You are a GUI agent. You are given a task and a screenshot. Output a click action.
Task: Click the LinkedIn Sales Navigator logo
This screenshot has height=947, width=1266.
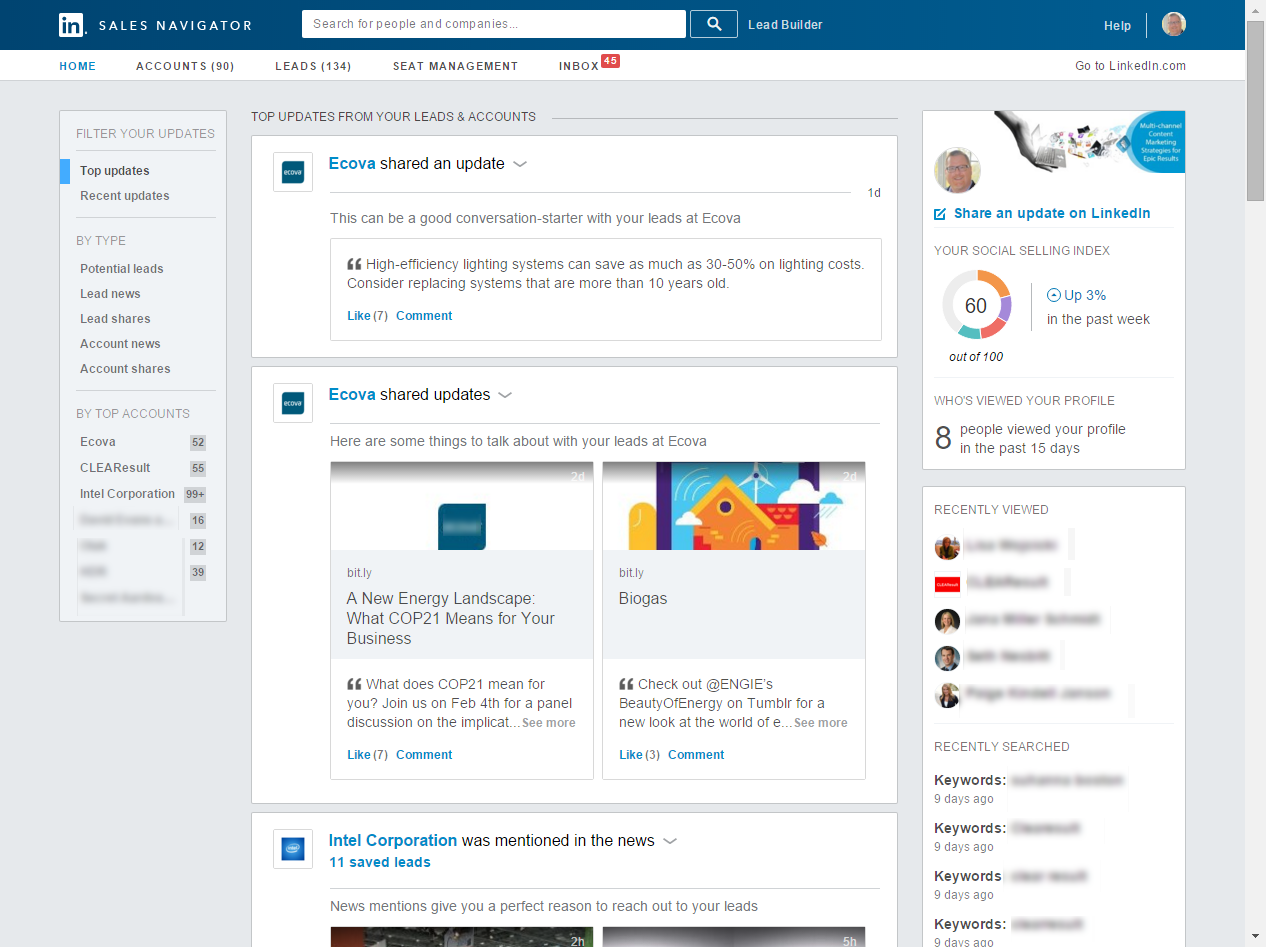[155, 25]
